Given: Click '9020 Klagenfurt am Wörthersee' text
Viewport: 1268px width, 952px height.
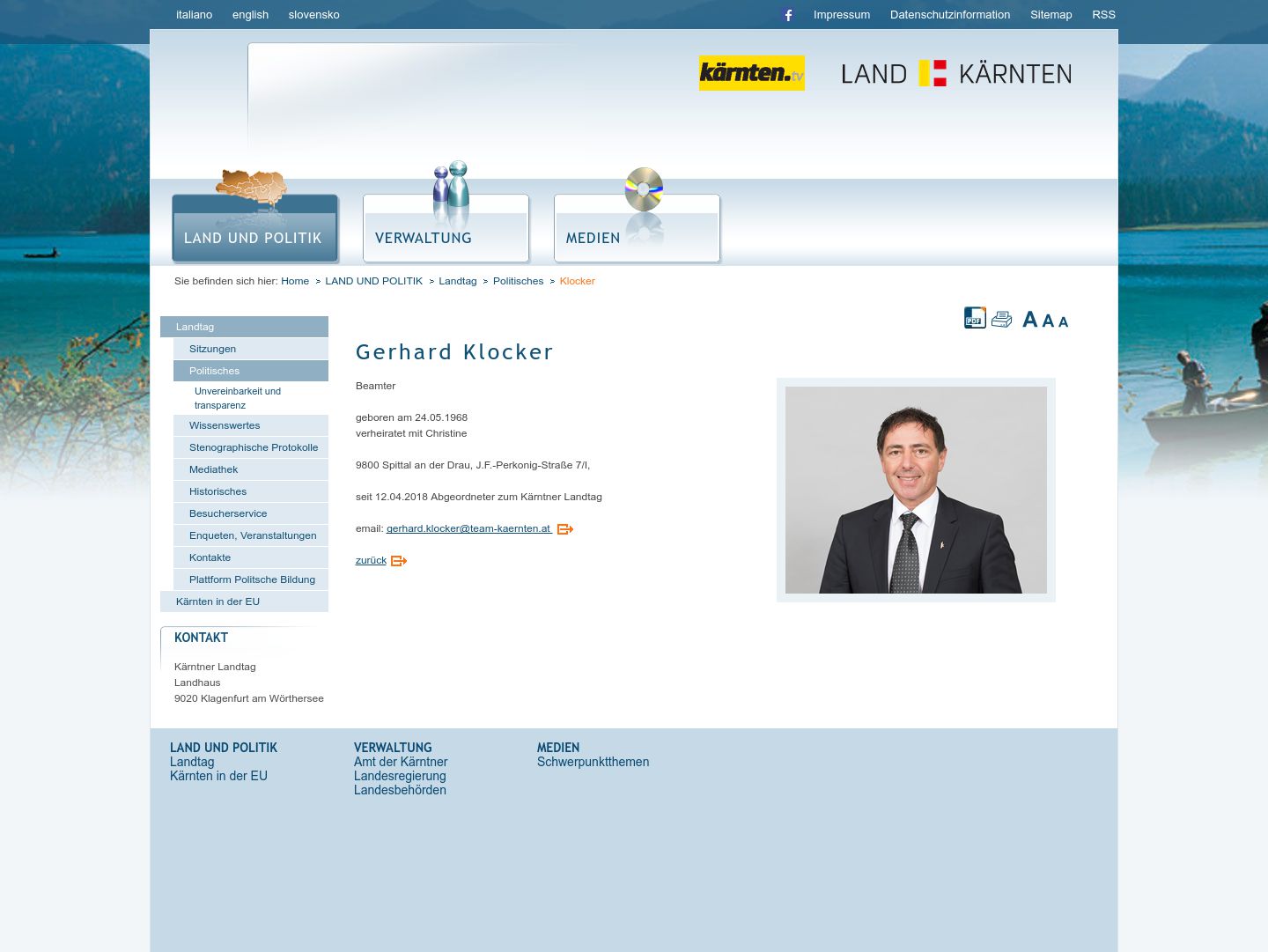Looking at the screenshot, I should 249,698.
